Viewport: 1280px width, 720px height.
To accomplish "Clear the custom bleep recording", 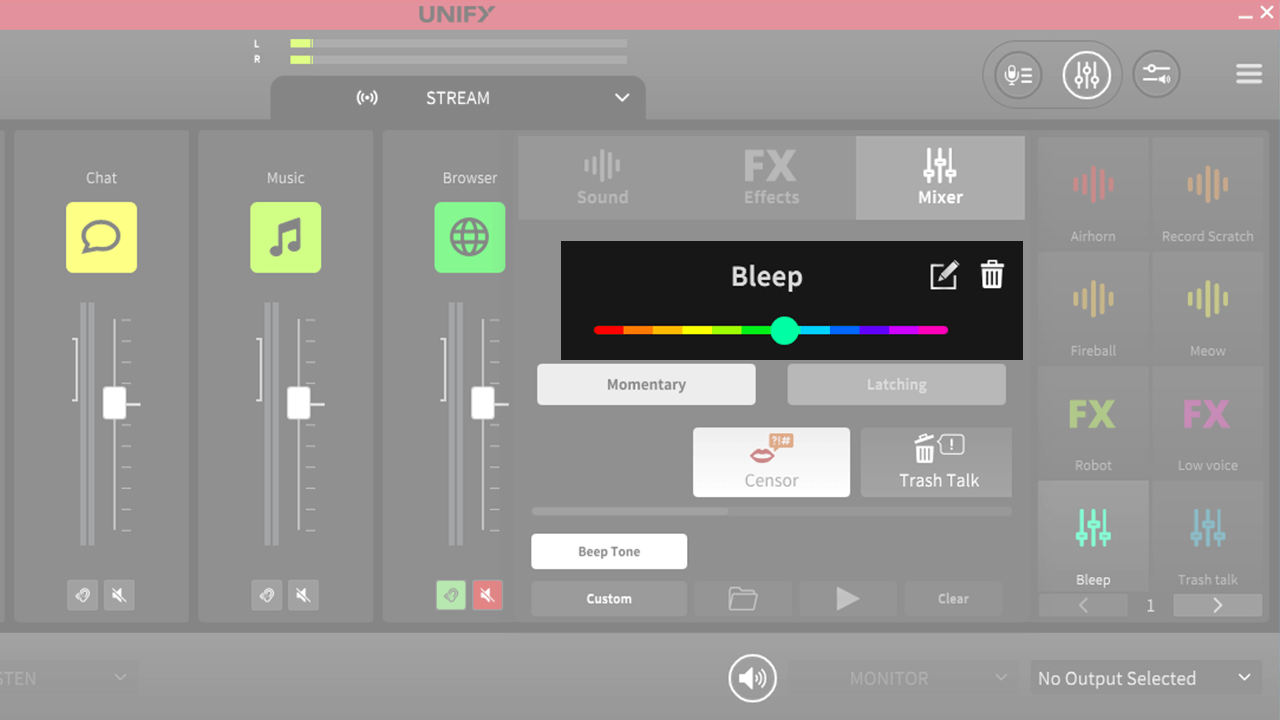I will coord(952,598).
